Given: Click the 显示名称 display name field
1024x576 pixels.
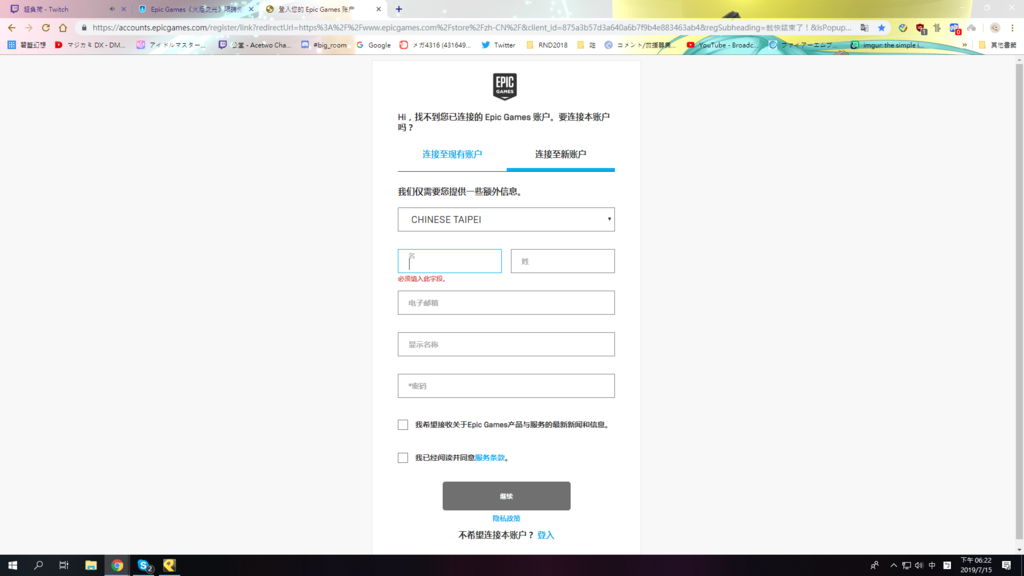Looking at the screenshot, I should 506,344.
